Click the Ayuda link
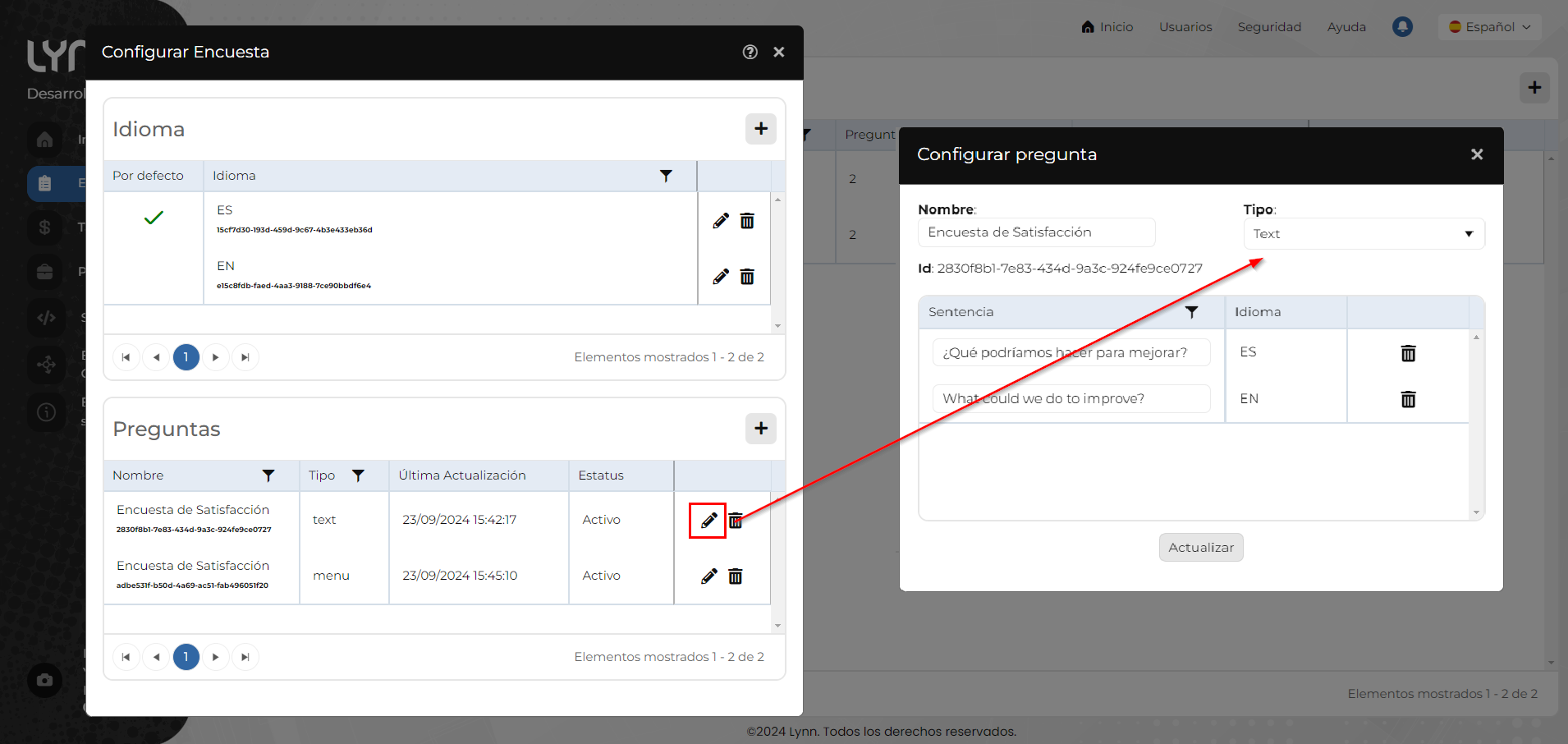Image resolution: width=1568 pixels, height=744 pixels. pos(1346,27)
